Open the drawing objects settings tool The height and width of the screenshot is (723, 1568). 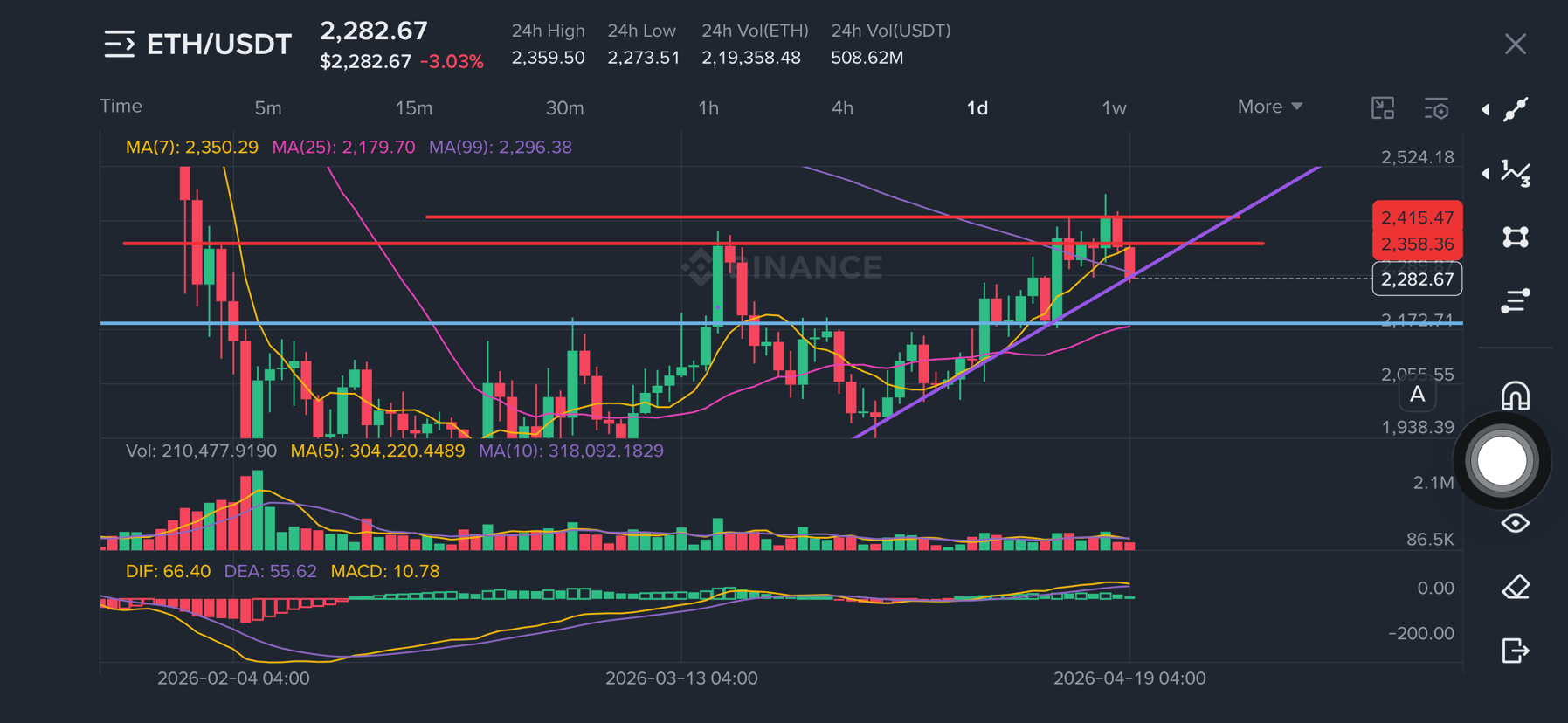(1516, 300)
